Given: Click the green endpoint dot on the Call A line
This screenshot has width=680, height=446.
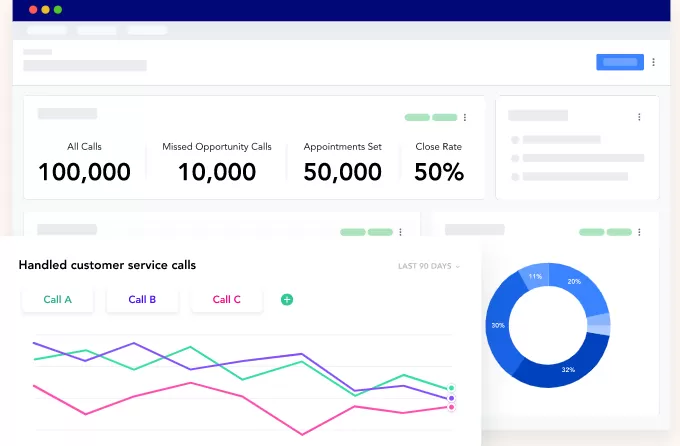Looking at the screenshot, I should pyautogui.click(x=452, y=387).
